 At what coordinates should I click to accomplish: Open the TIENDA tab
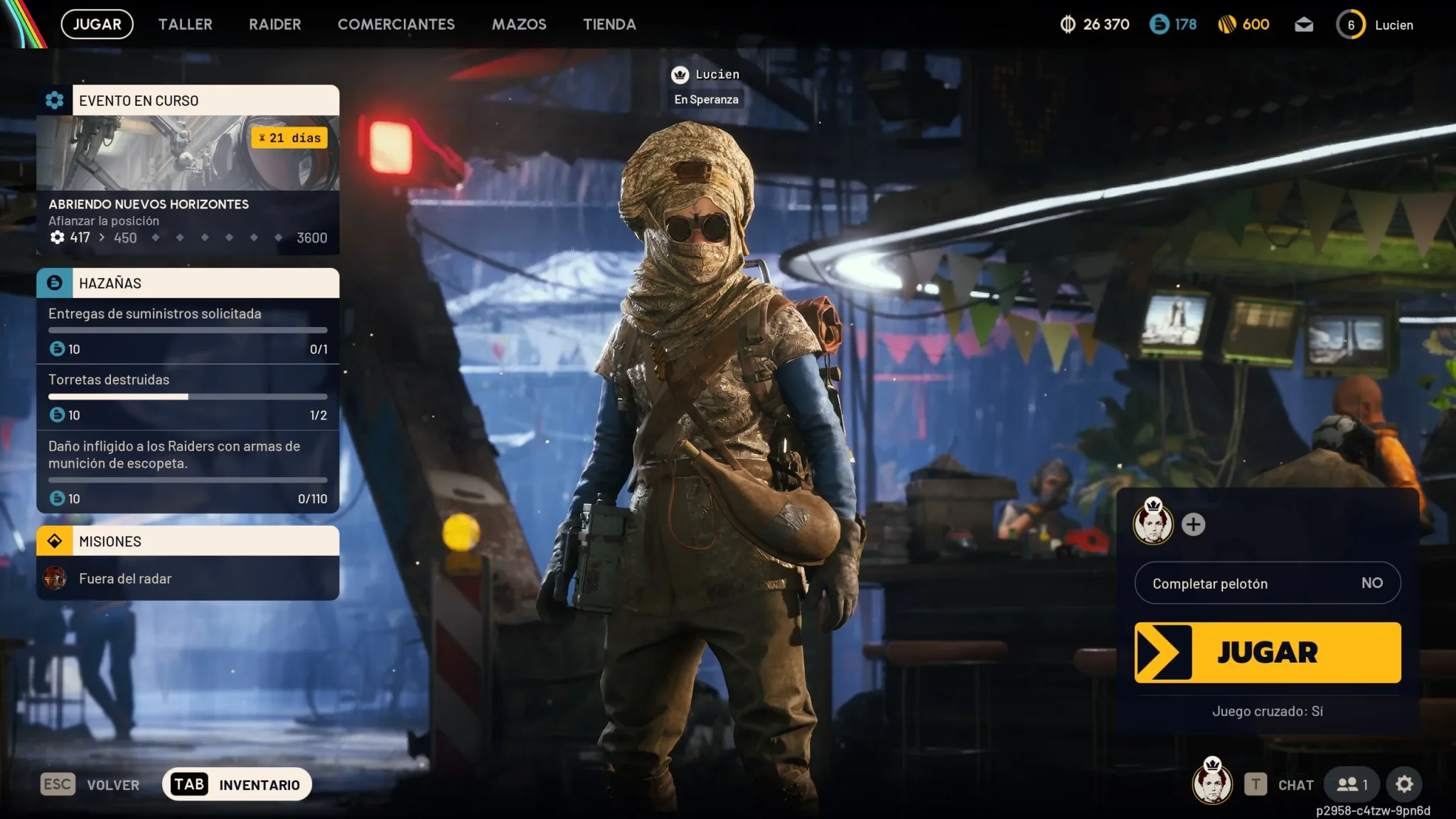(x=609, y=24)
